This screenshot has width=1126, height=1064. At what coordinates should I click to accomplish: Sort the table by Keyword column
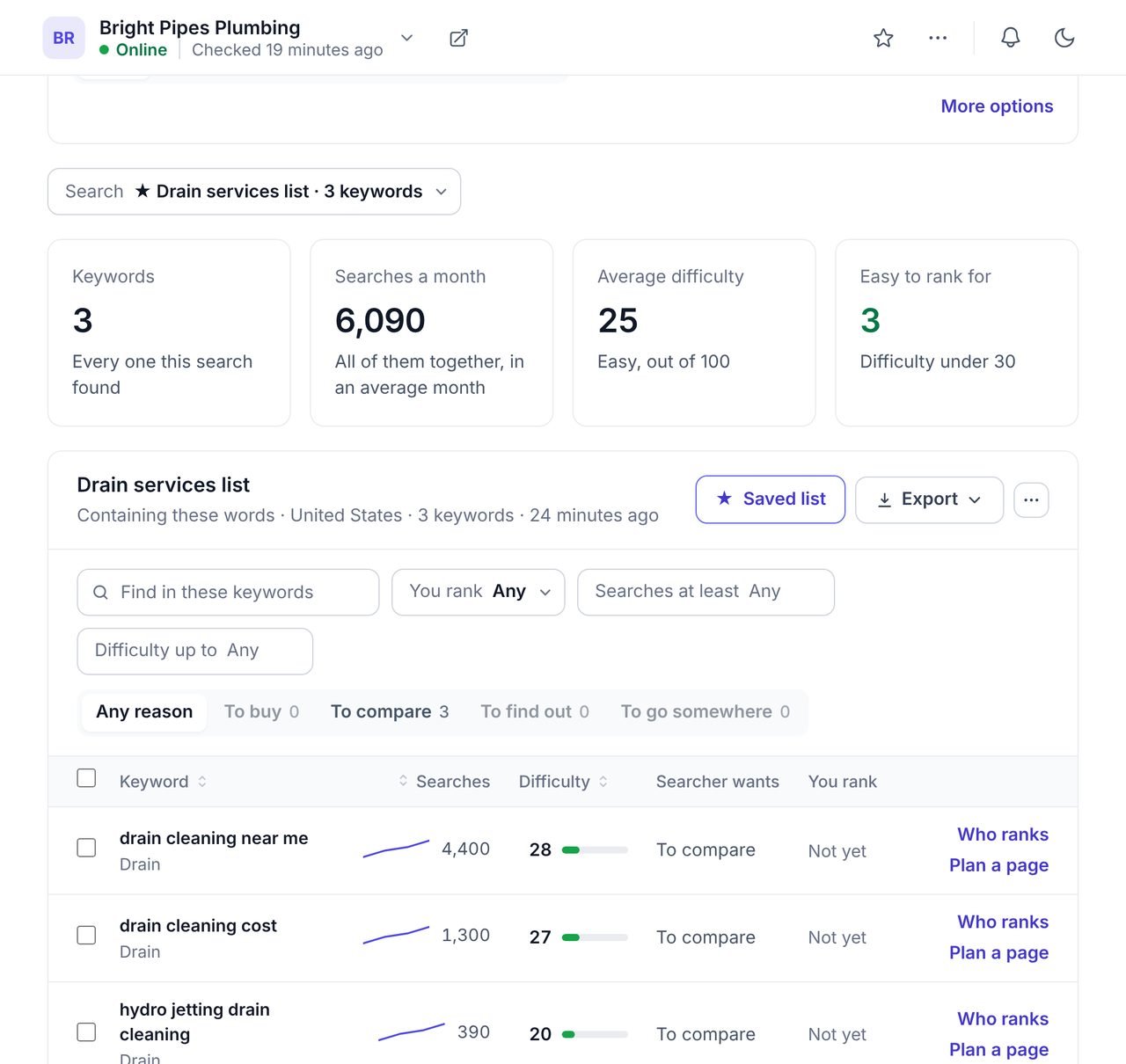pyautogui.click(x=163, y=782)
